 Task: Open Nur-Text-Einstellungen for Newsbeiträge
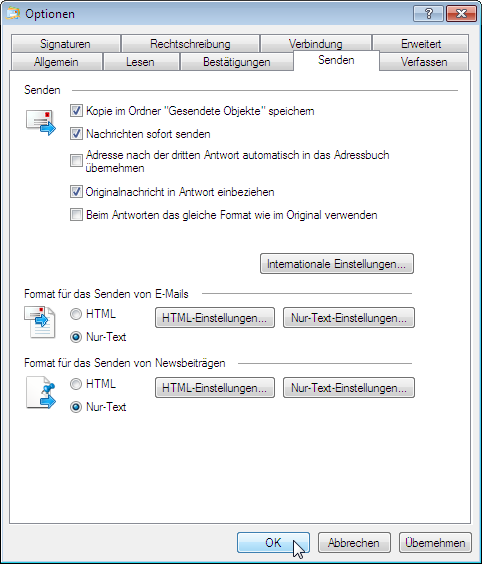[x=349, y=388]
